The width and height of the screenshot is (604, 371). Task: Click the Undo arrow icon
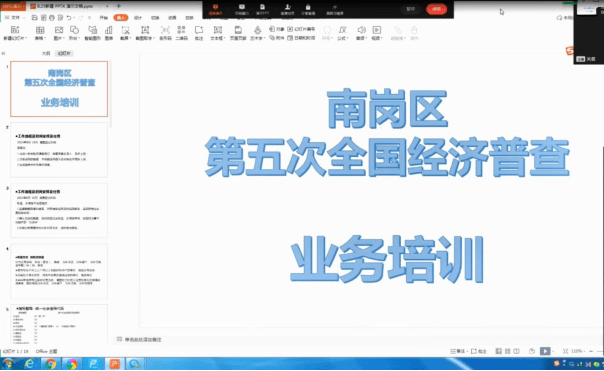tap(69, 18)
